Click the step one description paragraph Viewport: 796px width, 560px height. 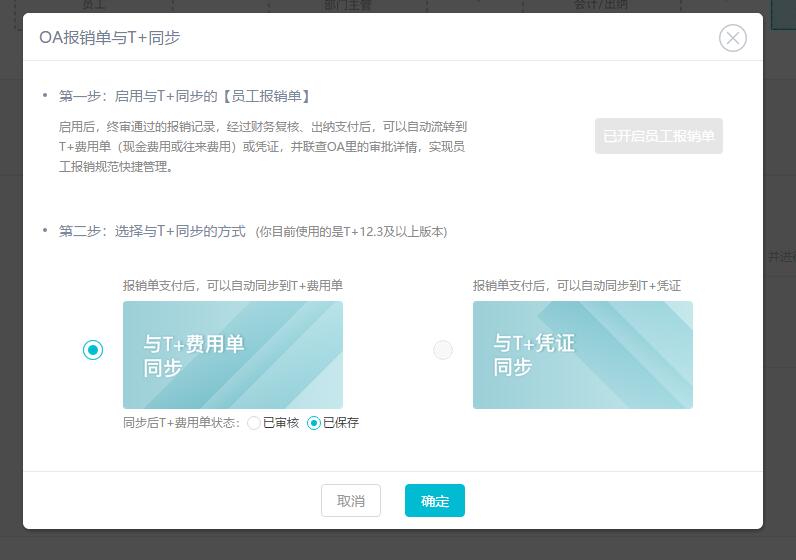262,147
